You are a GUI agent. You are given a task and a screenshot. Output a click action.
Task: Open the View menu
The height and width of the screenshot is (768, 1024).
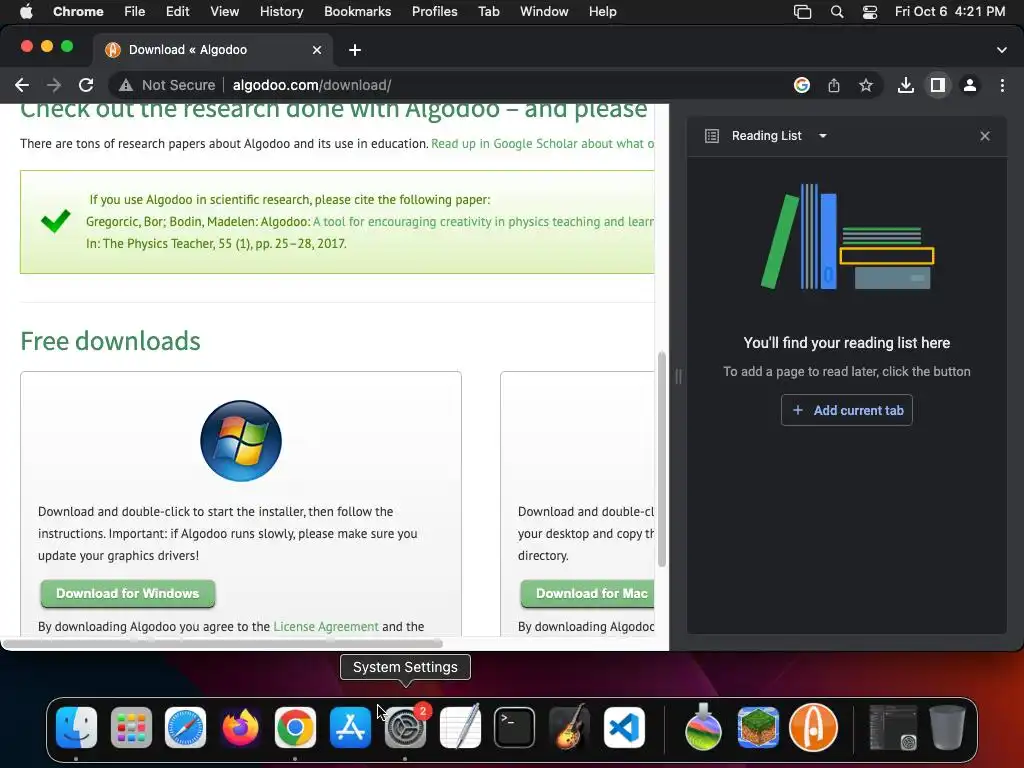224,12
